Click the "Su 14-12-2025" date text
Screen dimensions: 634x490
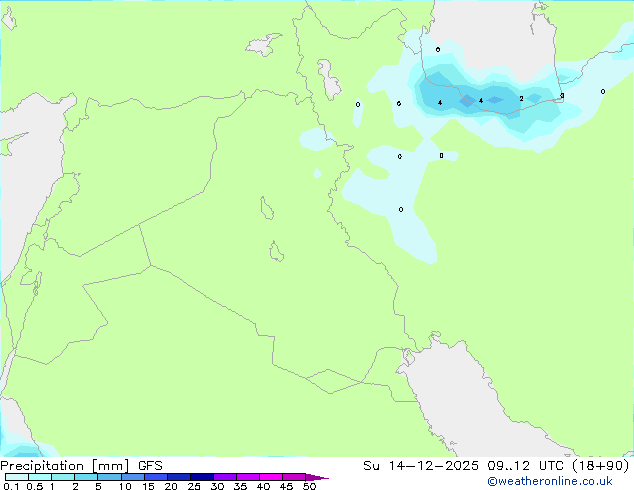pyautogui.click(x=421, y=466)
